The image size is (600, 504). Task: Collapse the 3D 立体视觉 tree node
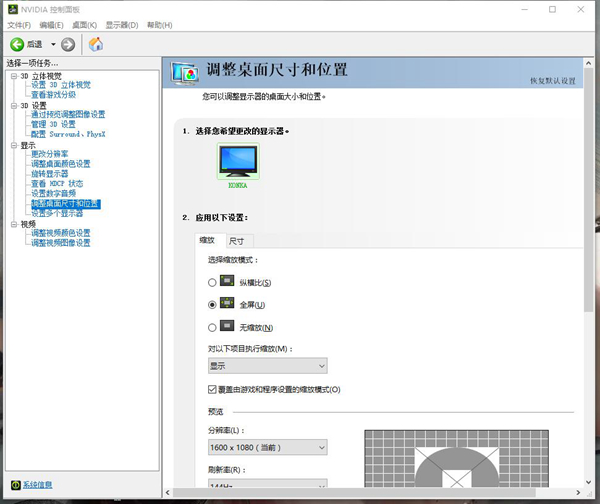coord(14,76)
